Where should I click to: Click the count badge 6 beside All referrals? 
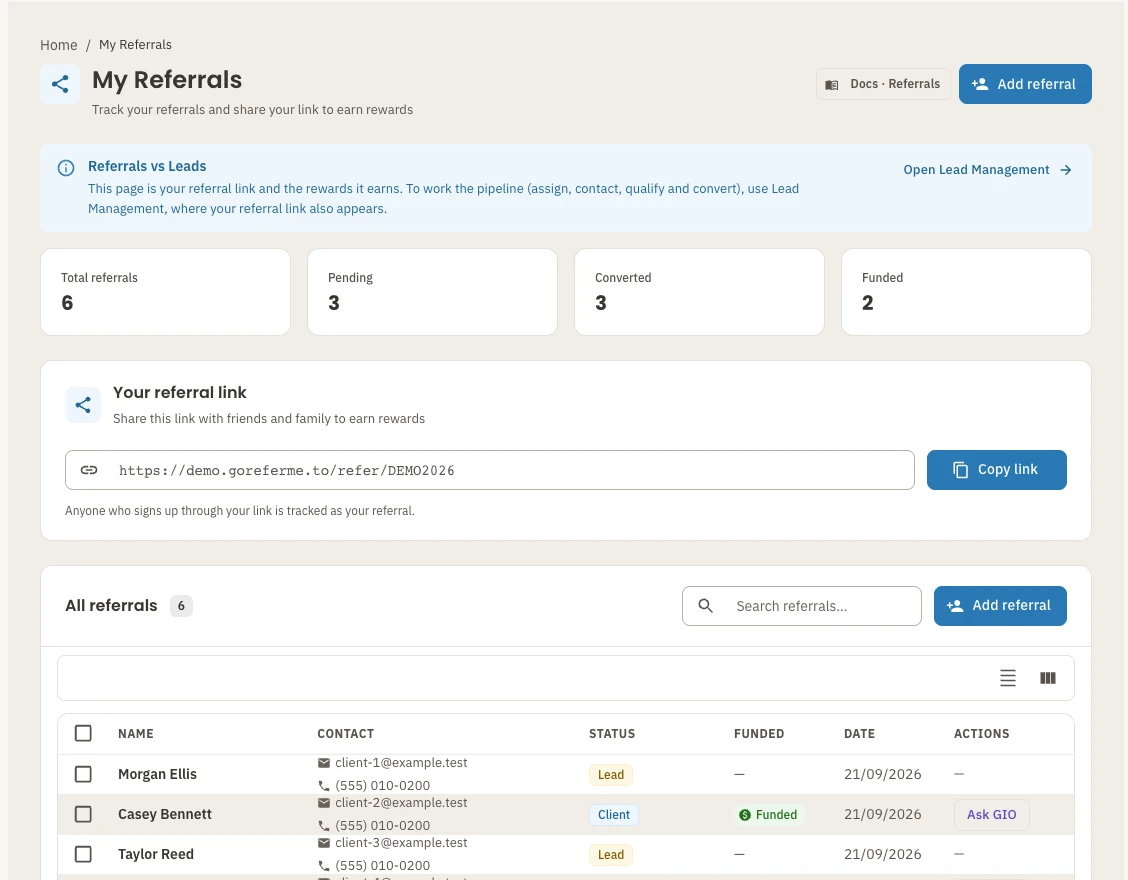click(x=181, y=606)
